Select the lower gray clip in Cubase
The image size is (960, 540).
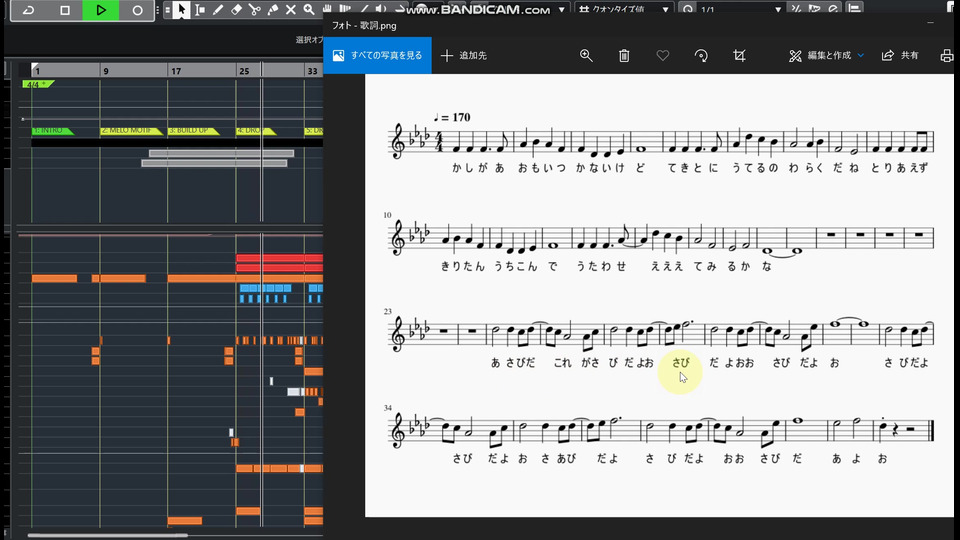point(214,163)
